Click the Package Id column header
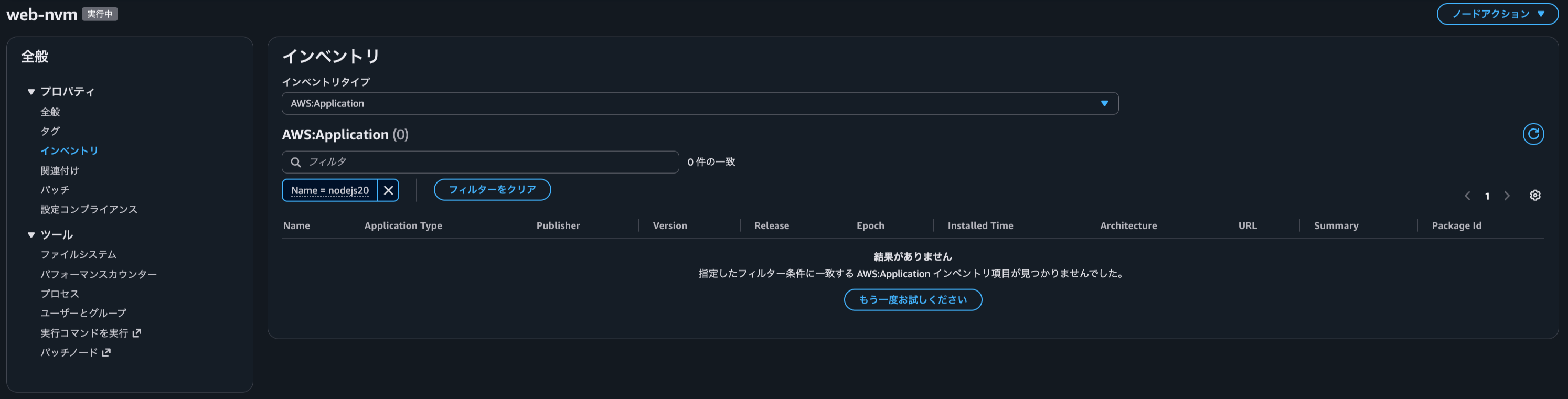Viewport: 1568px width, 399px height. 1456,225
